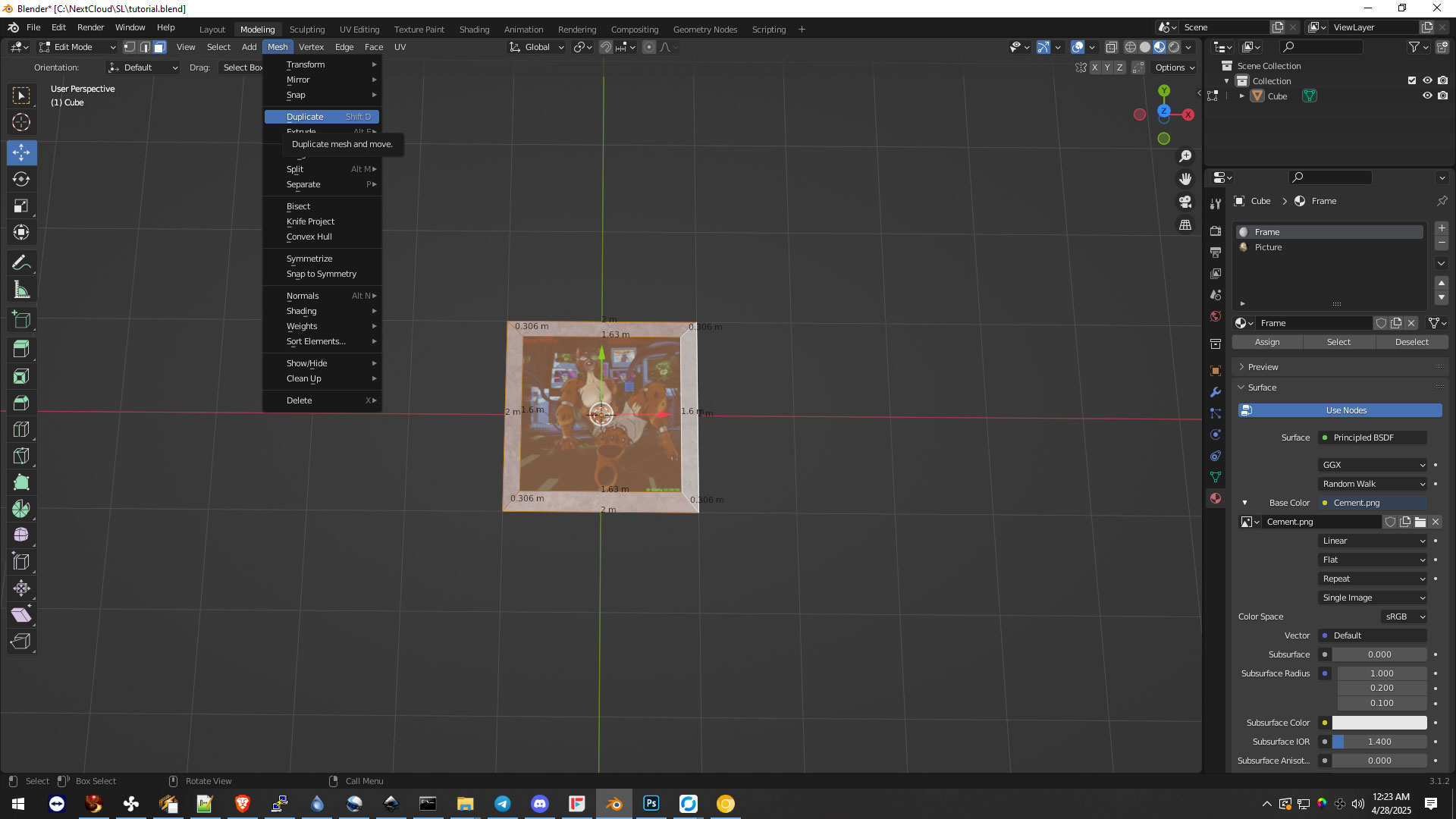Viewport: 1456px width, 819px height.
Task: Click the zoom viewport magnifier icon
Action: 1185,156
